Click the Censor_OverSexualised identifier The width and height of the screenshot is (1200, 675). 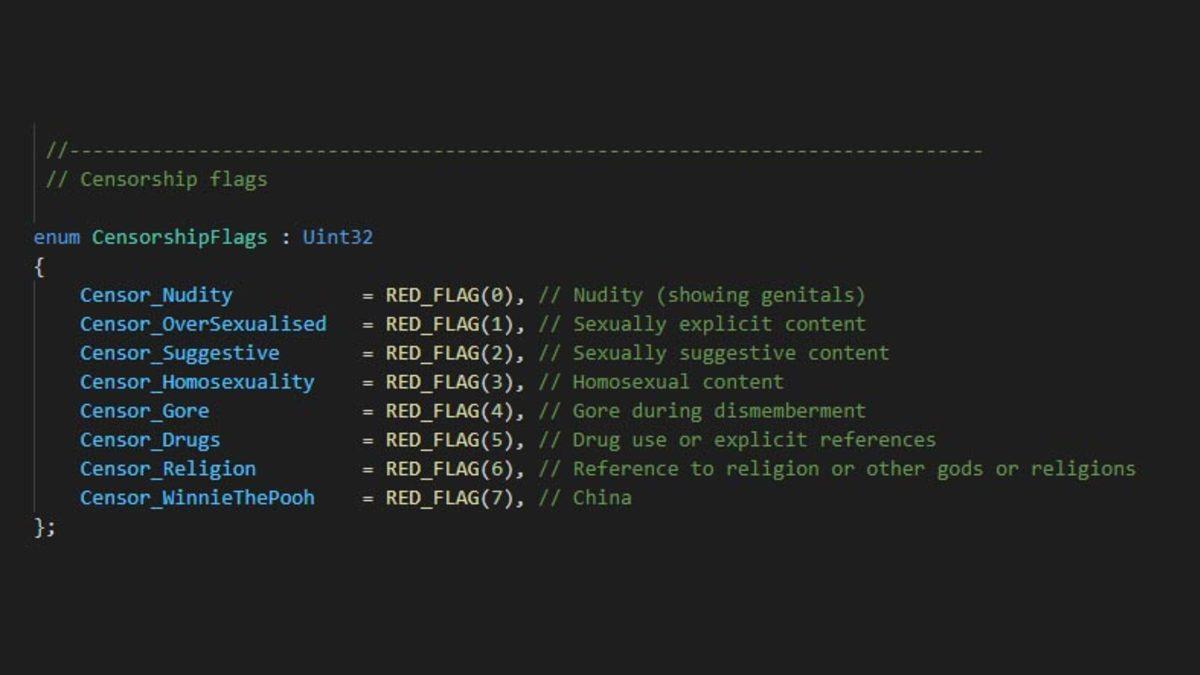[x=203, y=324]
